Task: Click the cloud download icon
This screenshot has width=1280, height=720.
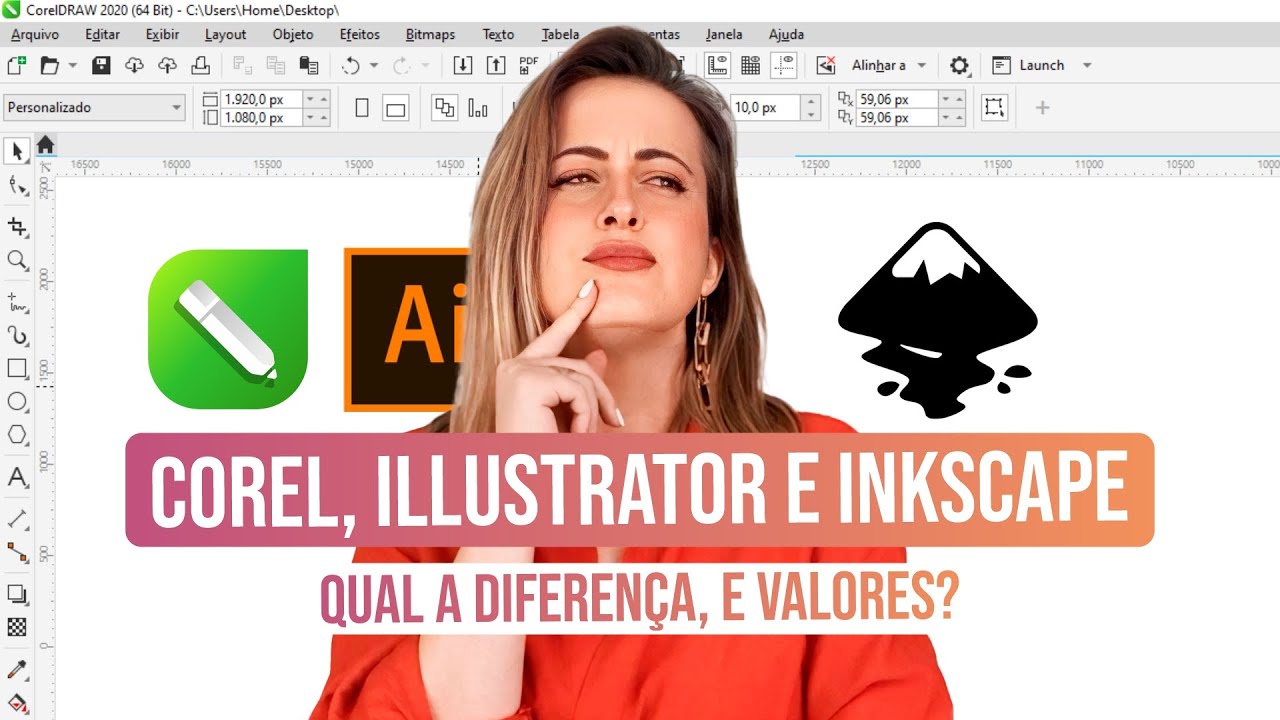Action: 134,65
